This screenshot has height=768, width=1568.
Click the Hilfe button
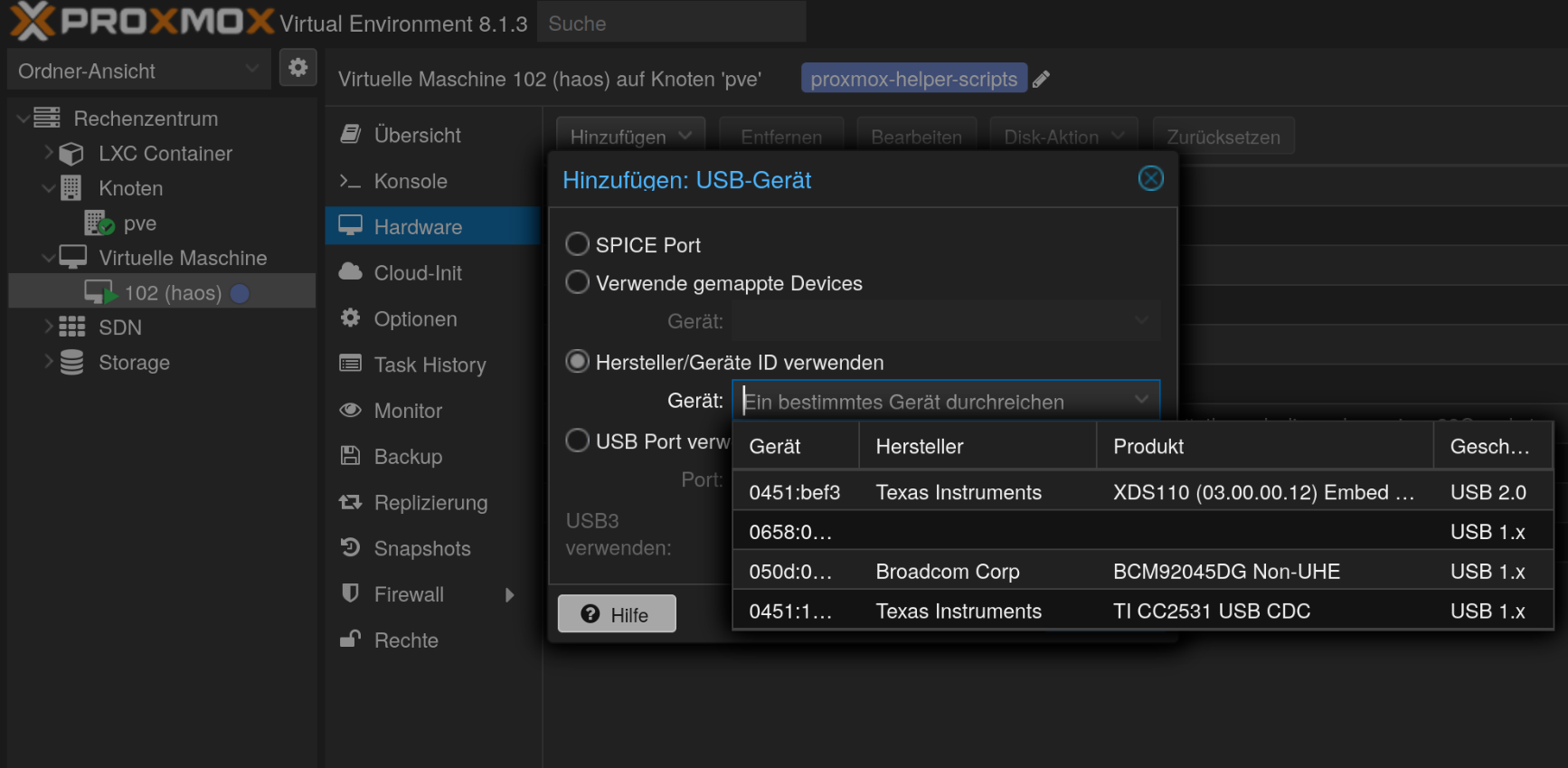617,613
